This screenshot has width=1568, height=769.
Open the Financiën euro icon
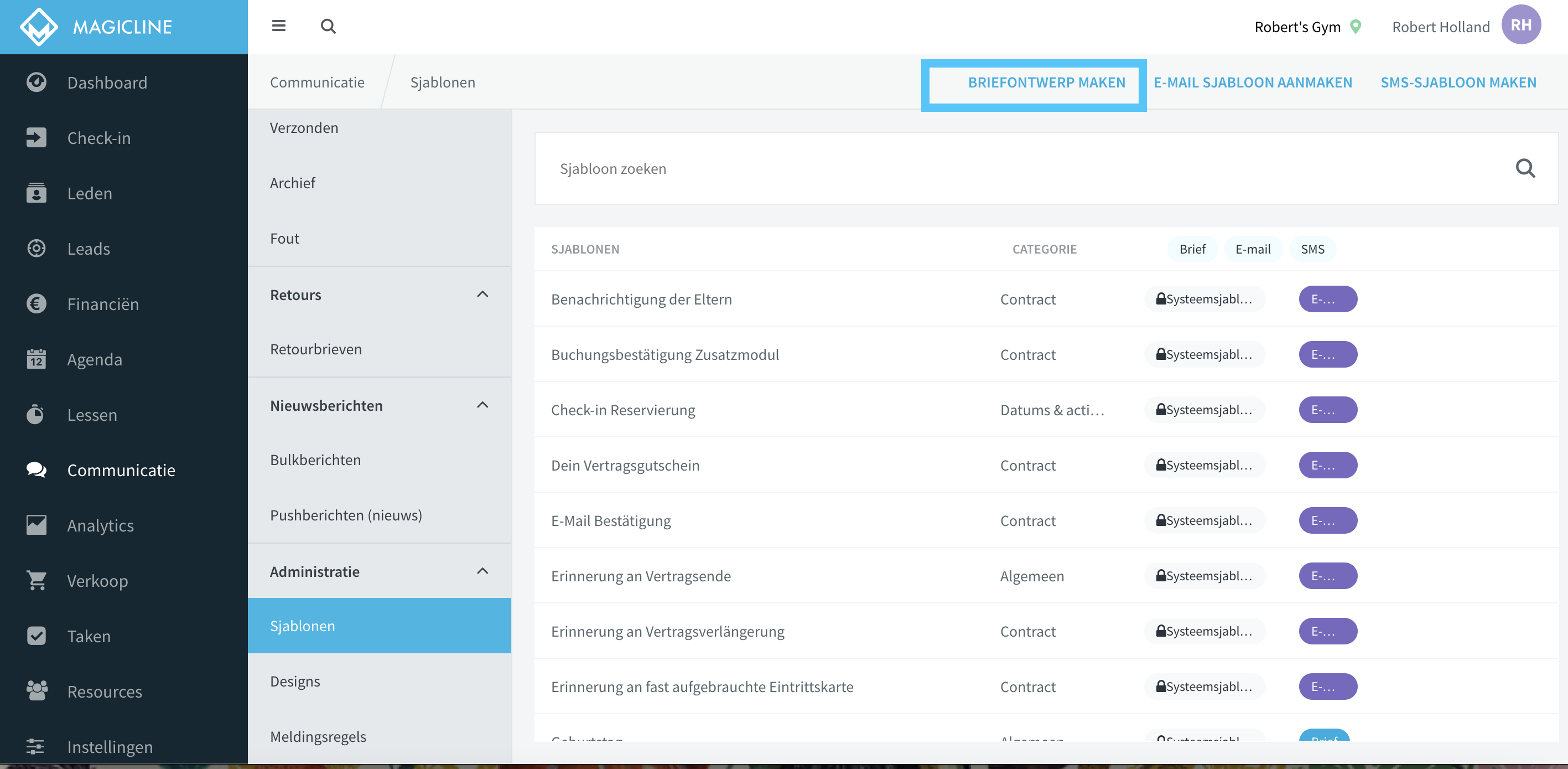click(37, 303)
